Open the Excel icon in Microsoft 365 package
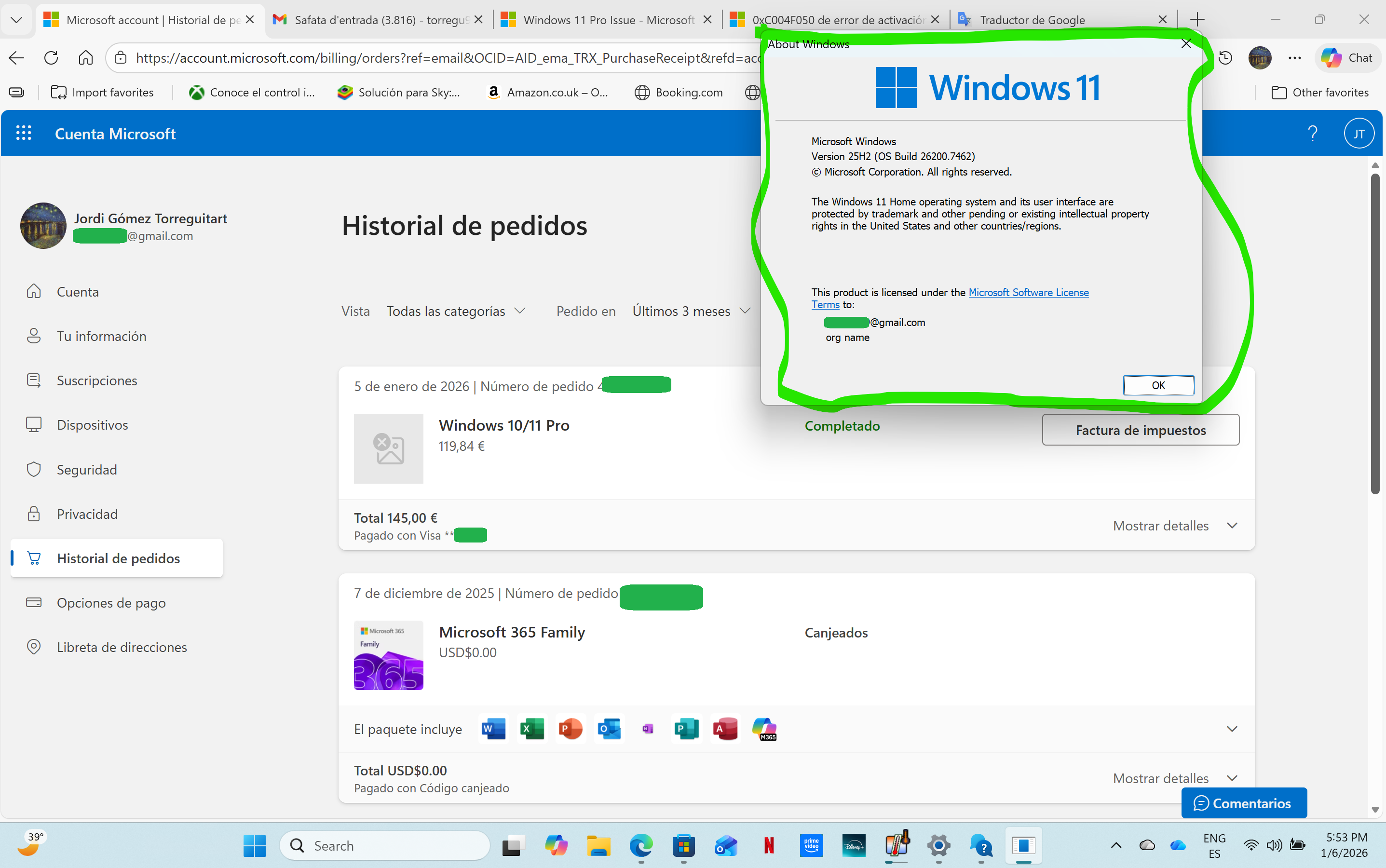The height and width of the screenshot is (868, 1386). [x=532, y=729]
